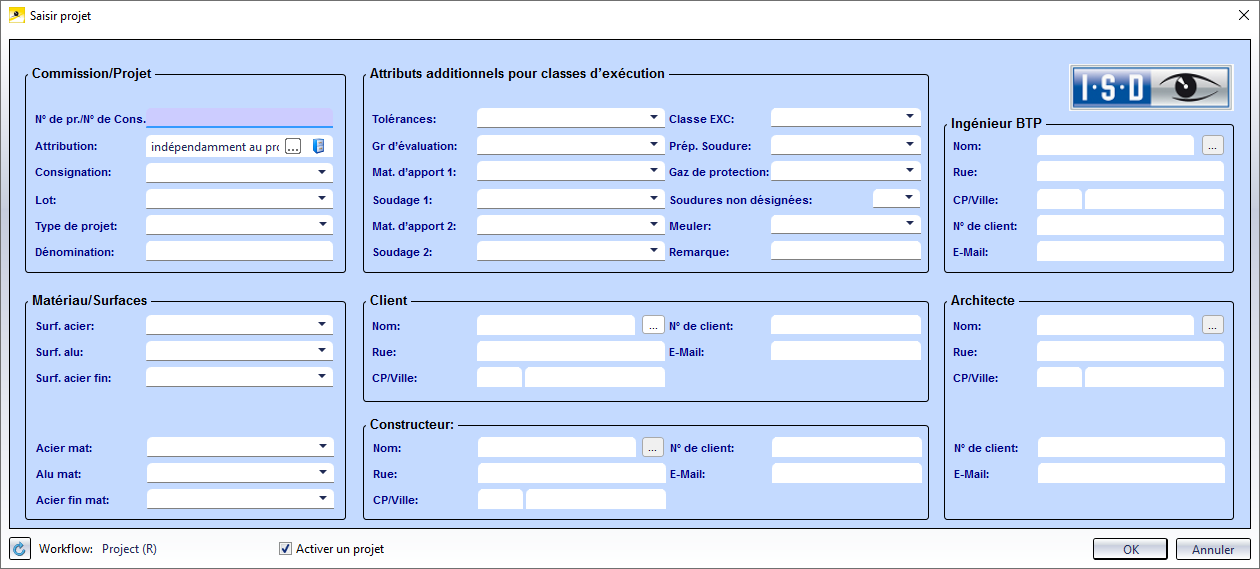This screenshot has width=1260, height=569.
Task: Click the Saisir projet title bar icon
Action: click(x=16, y=16)
